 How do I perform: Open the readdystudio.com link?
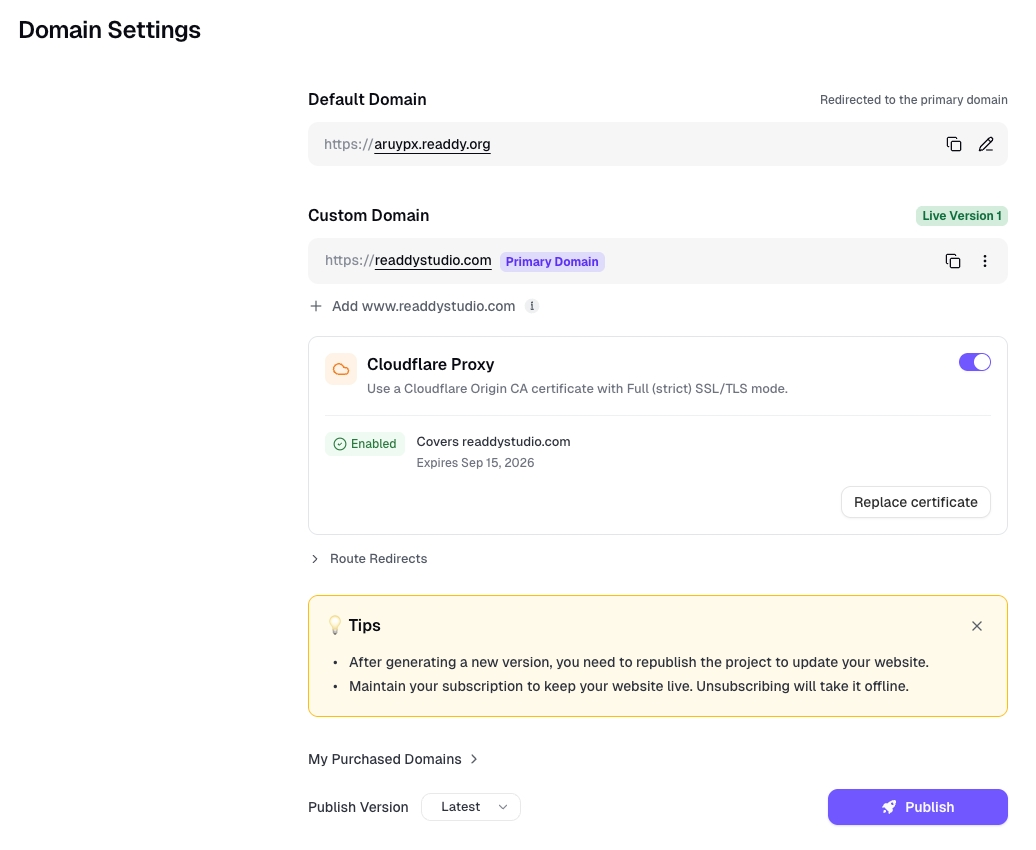(x=433, y=260)
